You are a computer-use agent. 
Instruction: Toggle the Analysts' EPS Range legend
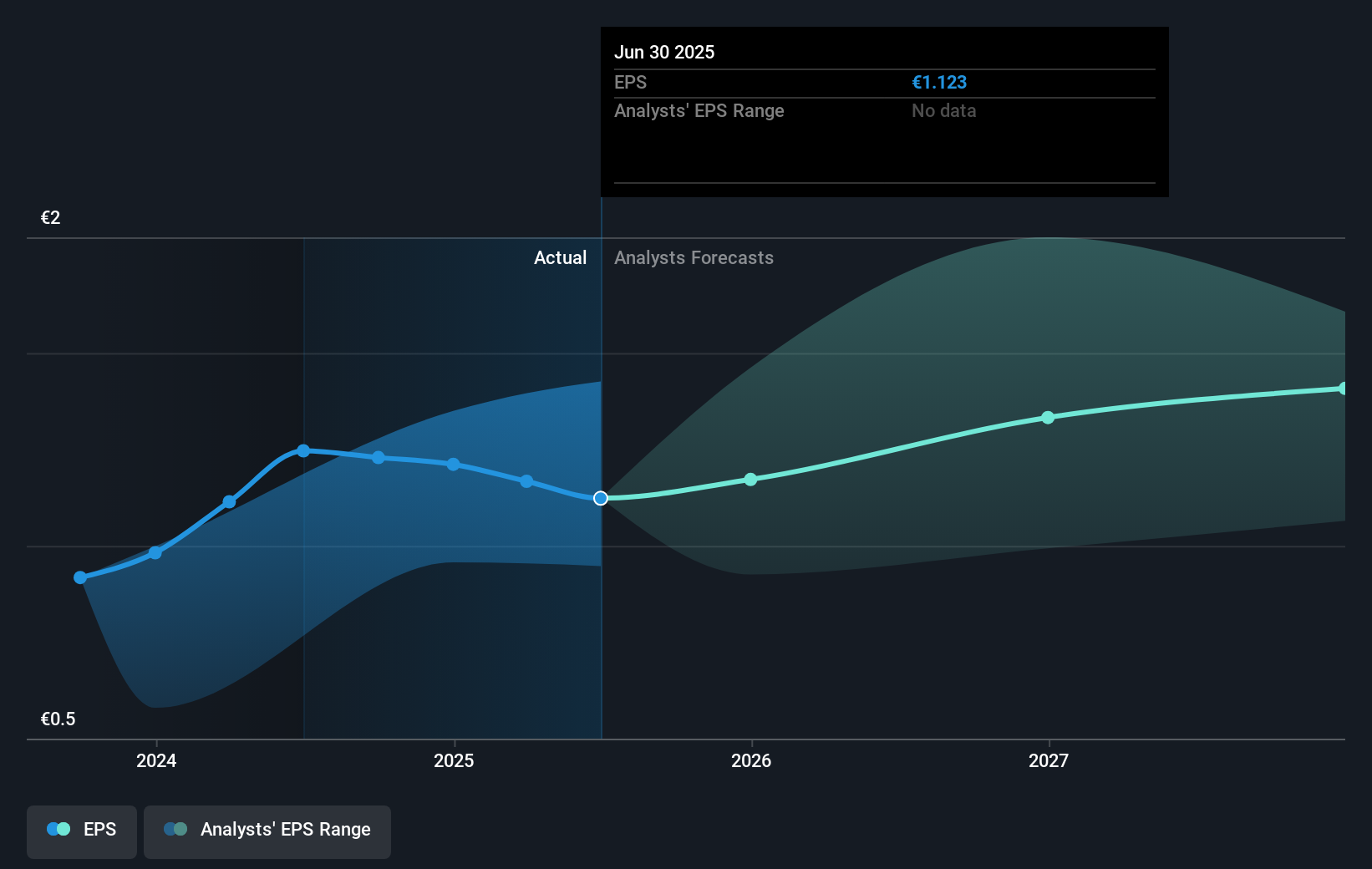click(x=267, y=831)
